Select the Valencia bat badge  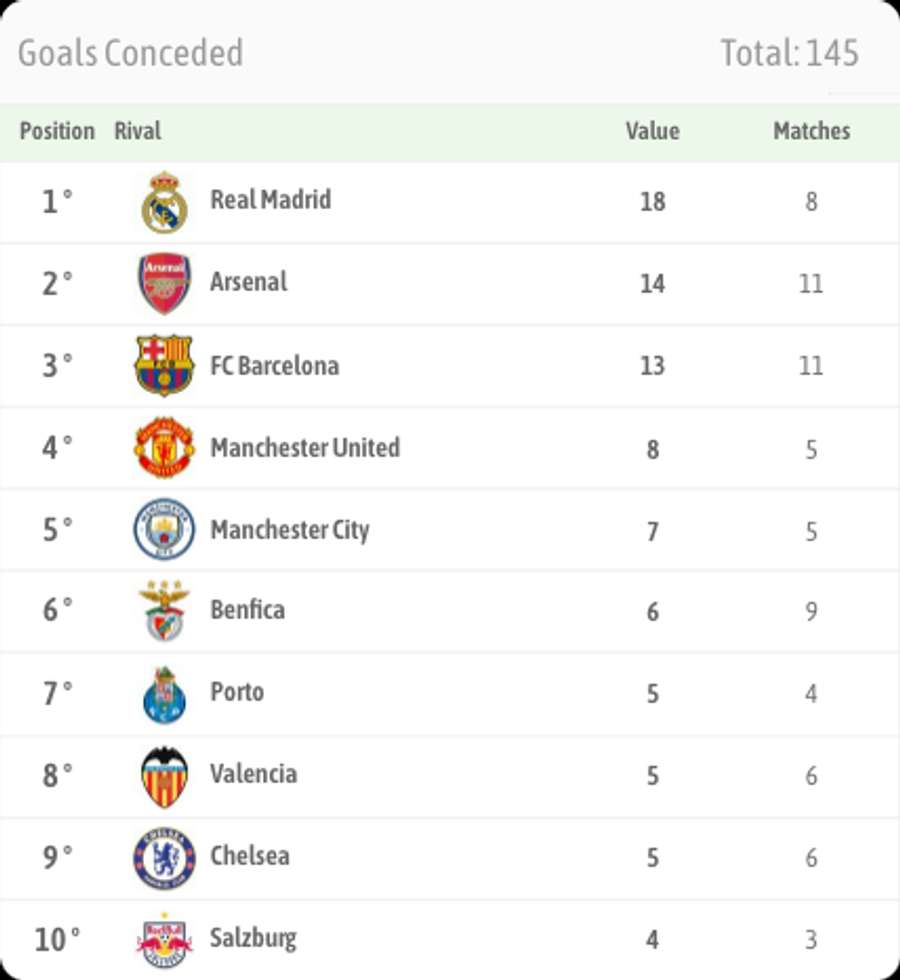pos(163,775)
